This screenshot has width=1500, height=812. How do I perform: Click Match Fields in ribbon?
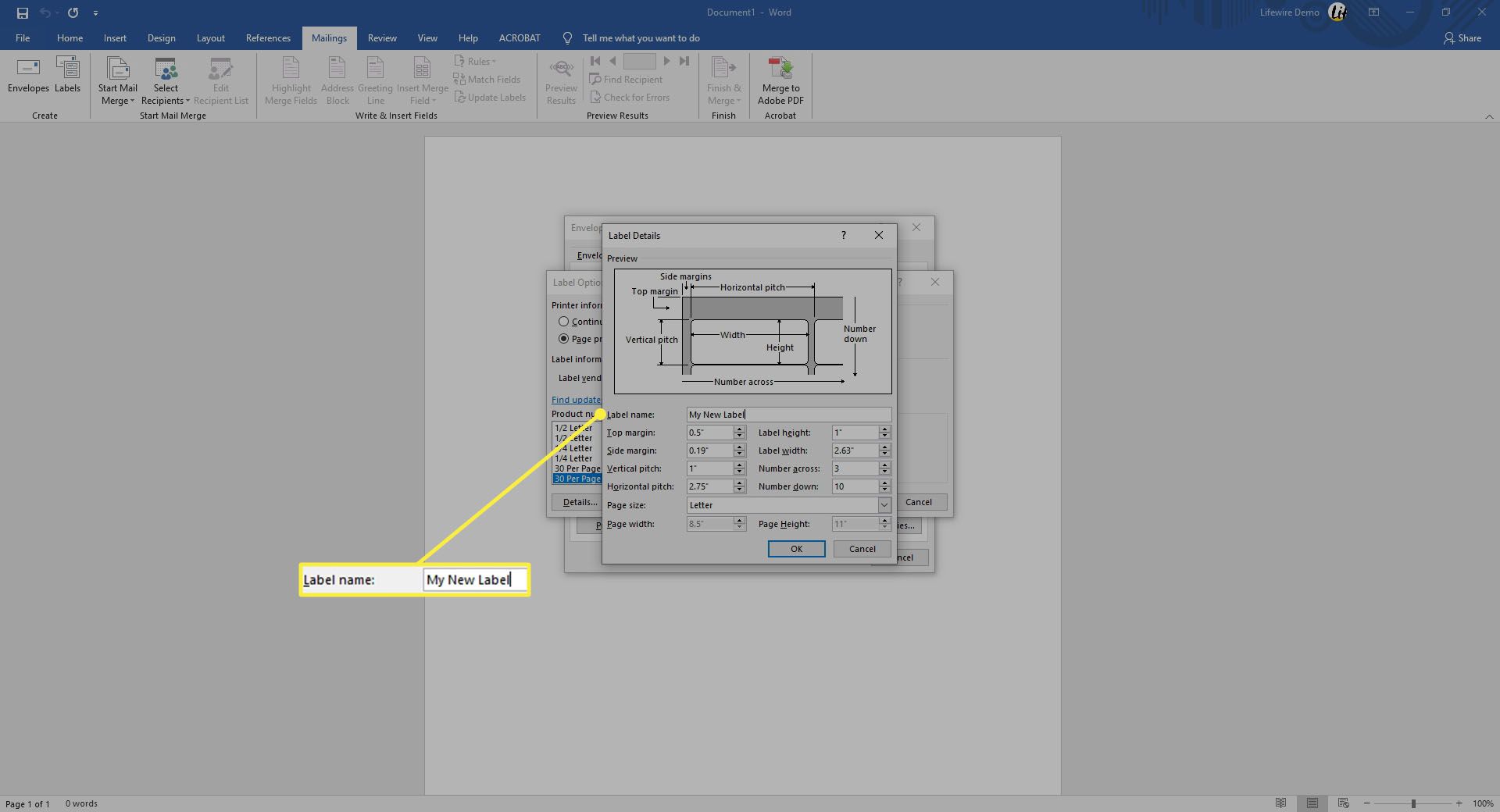pyautogui.click(x=487, y=79)
